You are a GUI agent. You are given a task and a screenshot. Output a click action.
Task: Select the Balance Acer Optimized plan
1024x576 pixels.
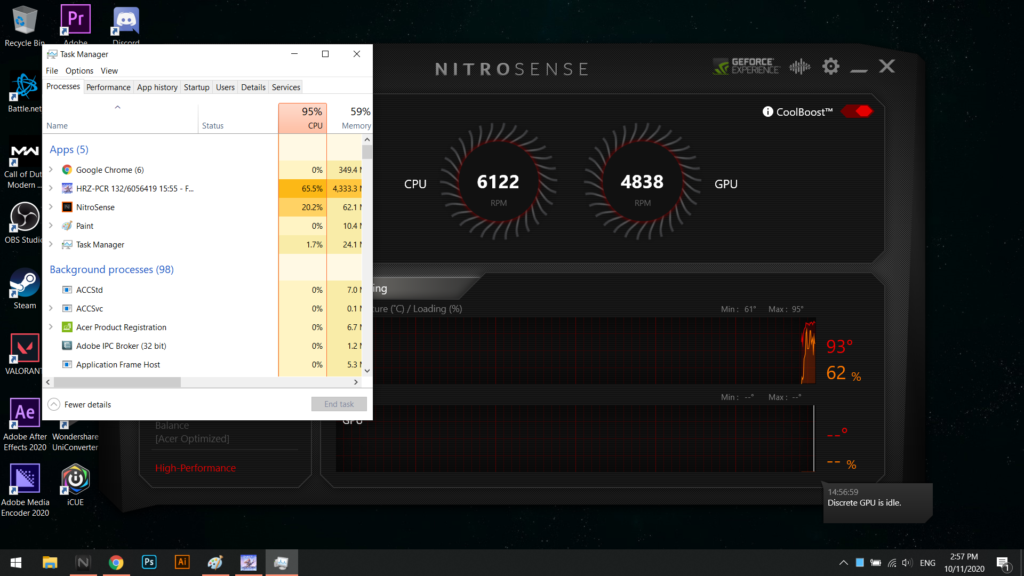[x=192, y=432]
